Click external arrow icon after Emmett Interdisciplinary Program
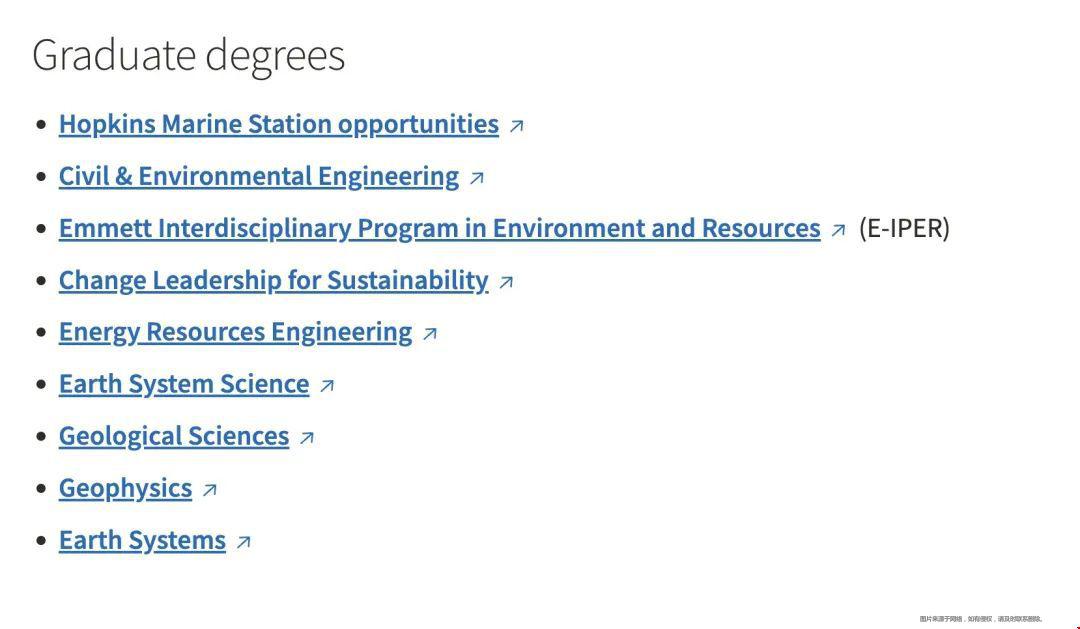 (x=838, y=230)
